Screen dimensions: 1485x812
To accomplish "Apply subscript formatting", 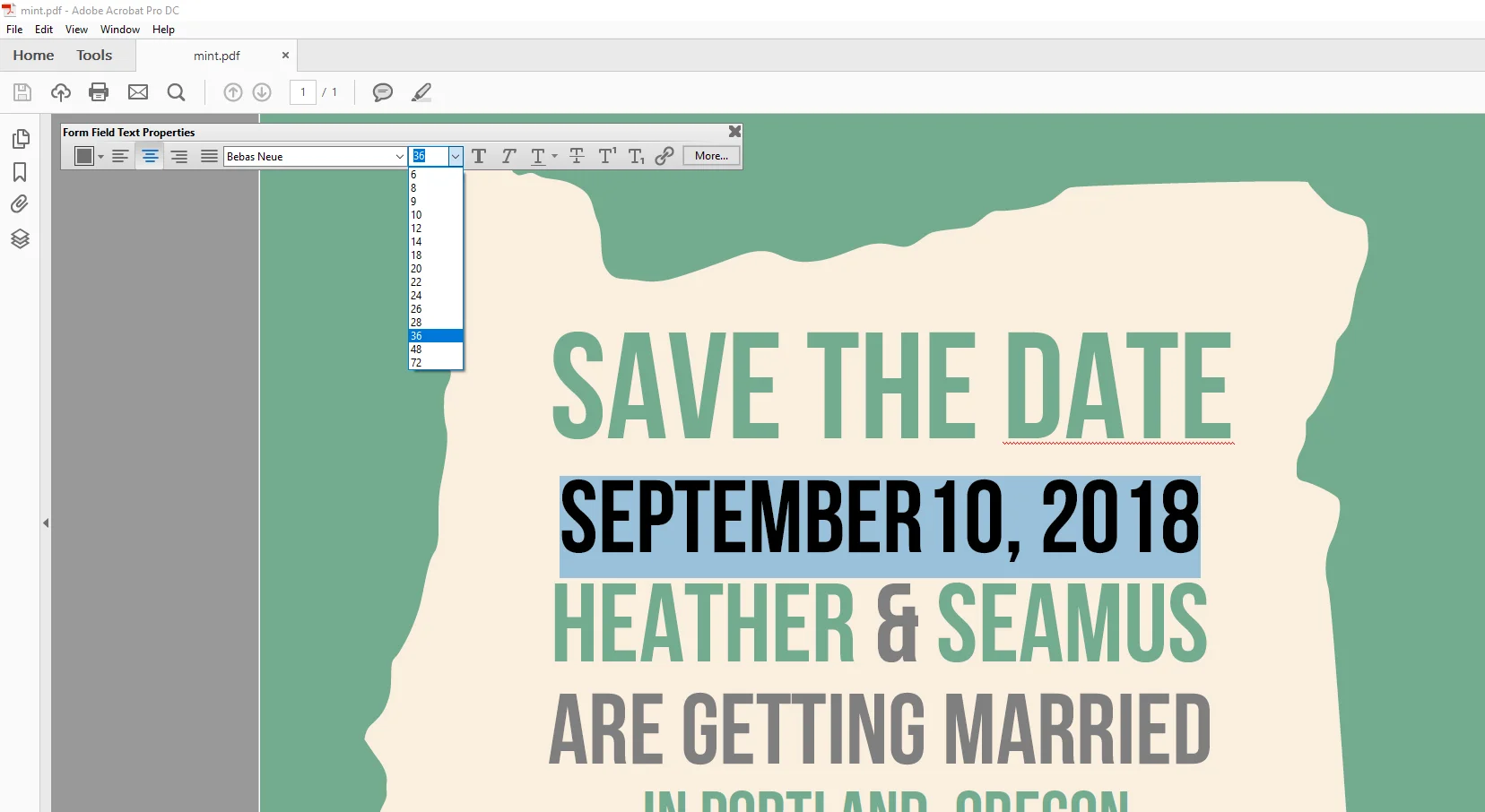I will point(636,156).
